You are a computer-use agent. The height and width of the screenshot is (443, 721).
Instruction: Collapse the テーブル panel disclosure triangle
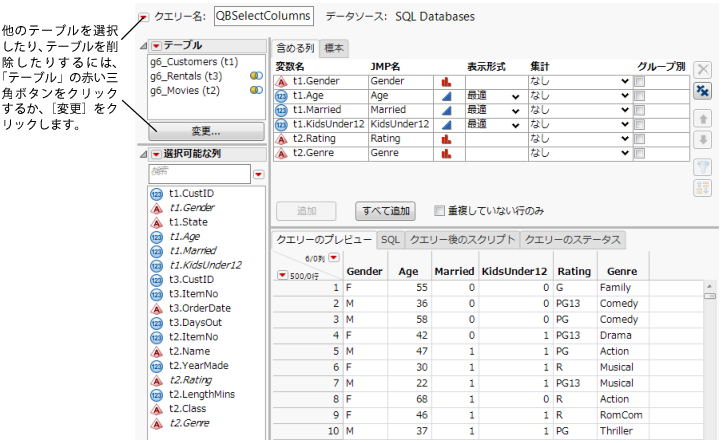144,46
